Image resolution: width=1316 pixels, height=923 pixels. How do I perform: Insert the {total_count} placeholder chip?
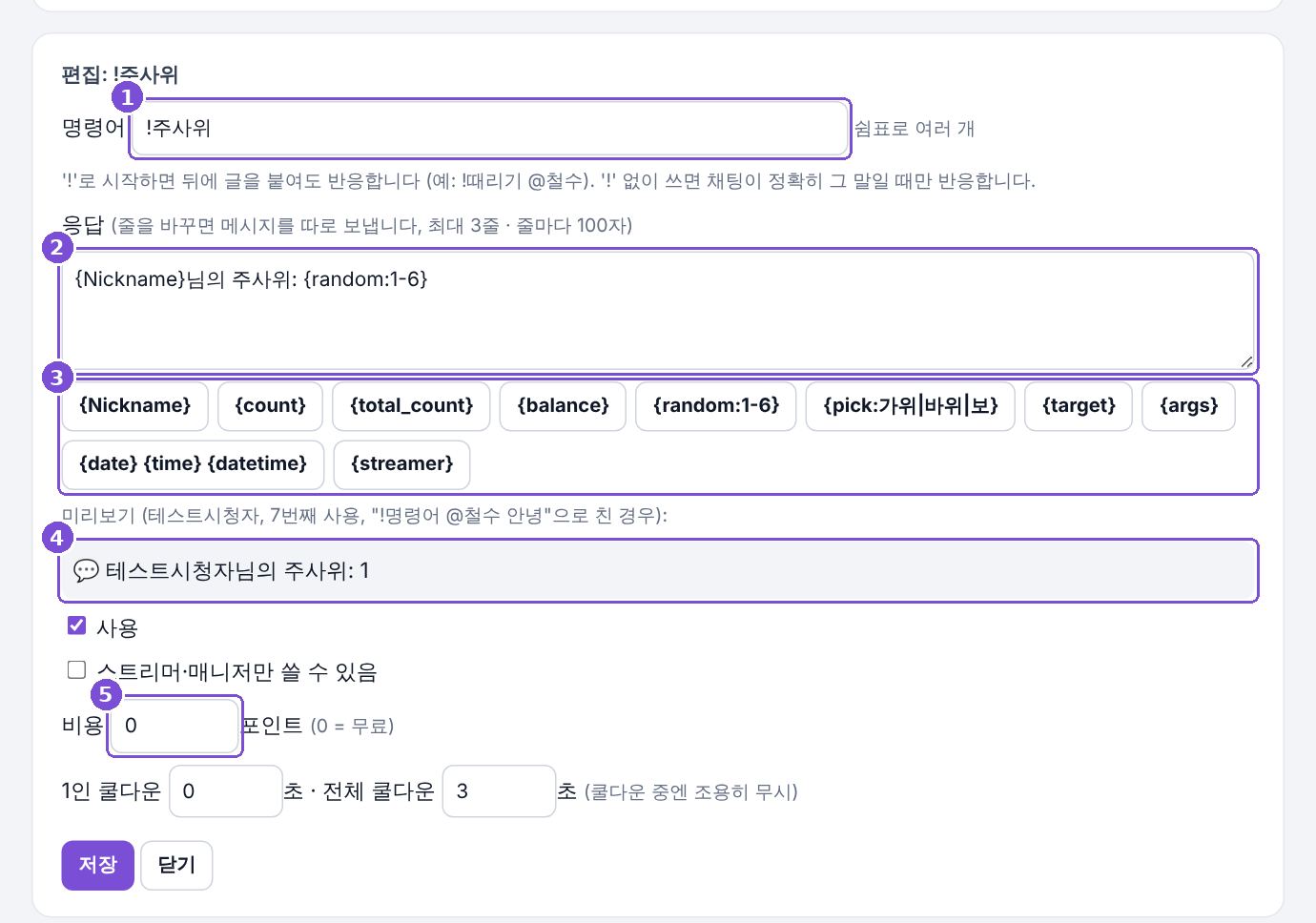411,406
